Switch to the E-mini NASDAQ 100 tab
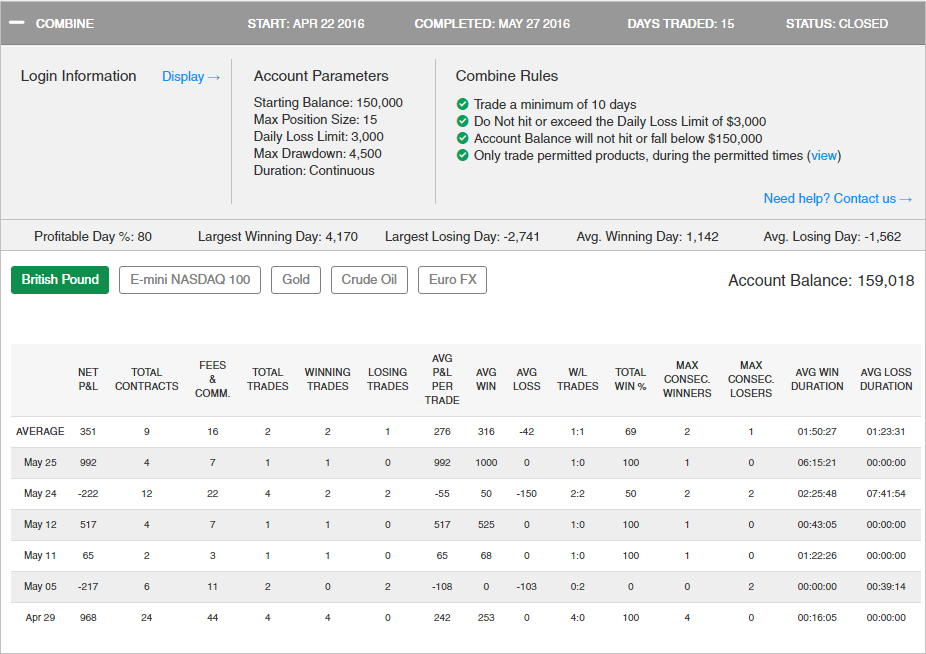 [190, 279]
